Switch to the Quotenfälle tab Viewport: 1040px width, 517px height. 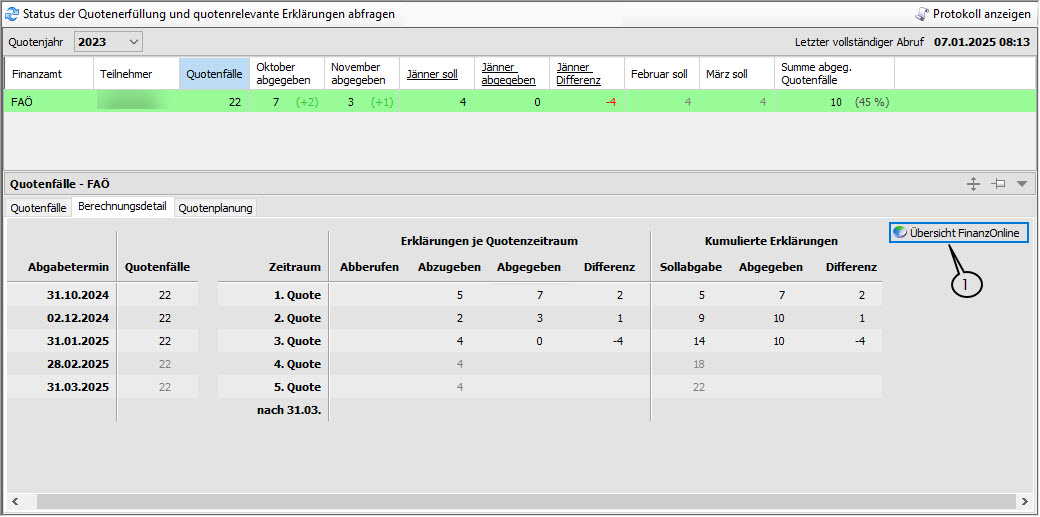click(x=38, y=208)
